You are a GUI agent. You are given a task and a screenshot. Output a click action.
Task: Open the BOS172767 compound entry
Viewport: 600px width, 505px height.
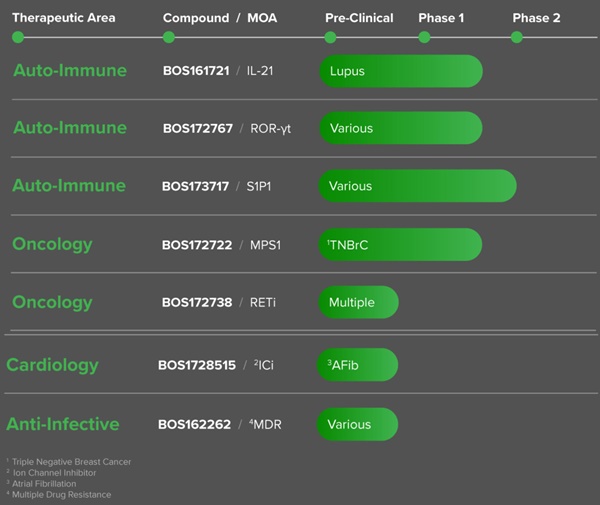pos(197,129)
